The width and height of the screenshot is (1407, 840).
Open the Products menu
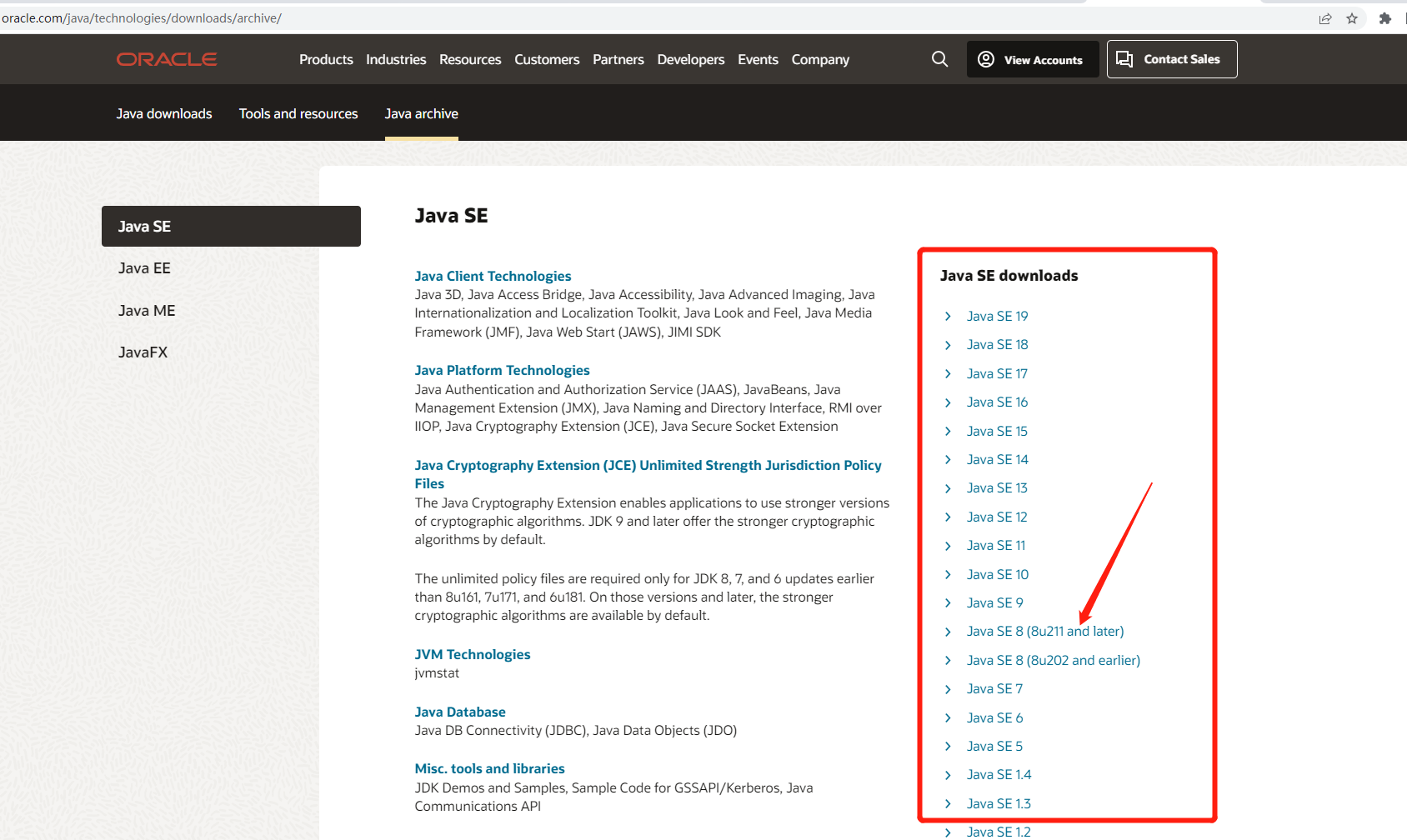pos(326,59)
